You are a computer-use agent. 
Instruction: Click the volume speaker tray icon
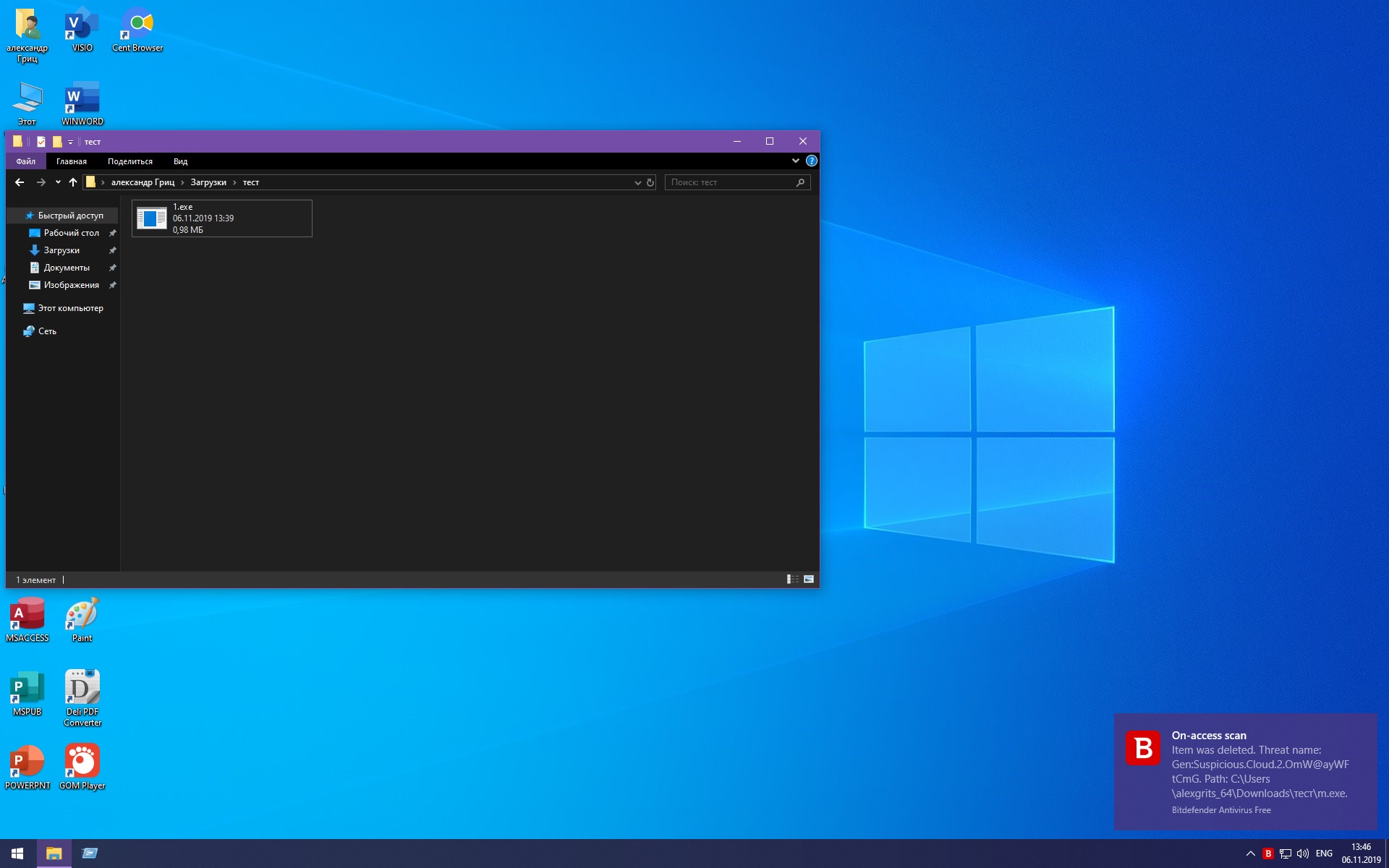[1303, 854]
